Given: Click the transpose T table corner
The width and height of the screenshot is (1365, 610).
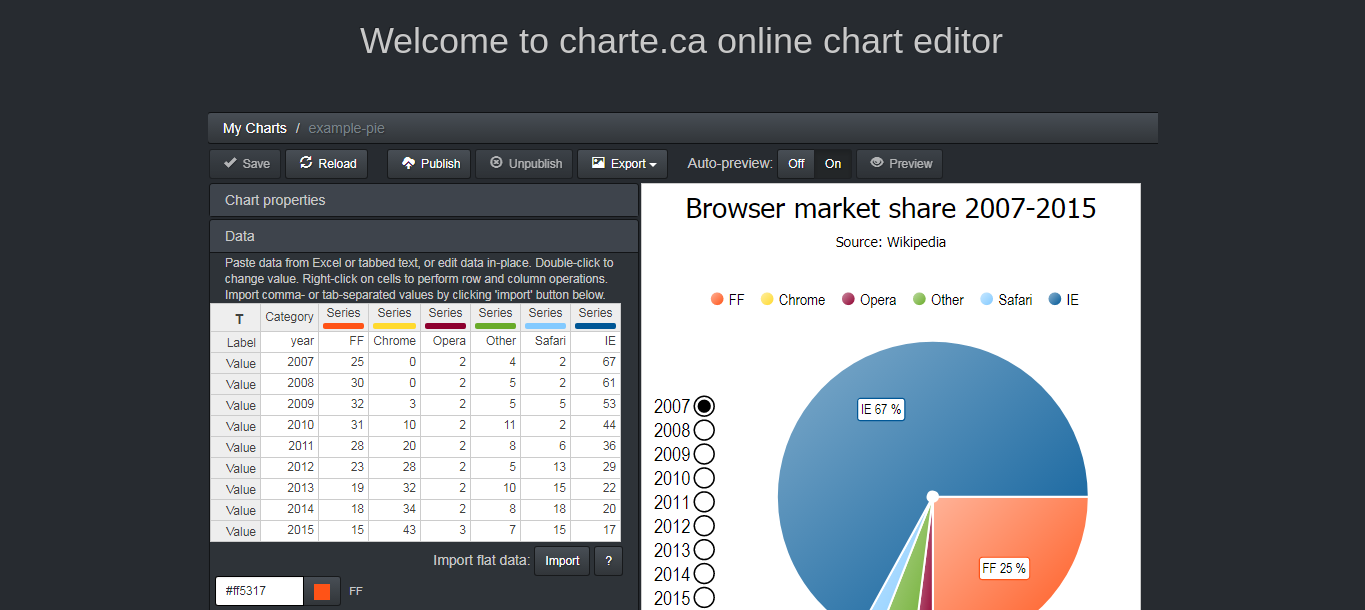Looking at the screenshot, I should pos(236,318).
